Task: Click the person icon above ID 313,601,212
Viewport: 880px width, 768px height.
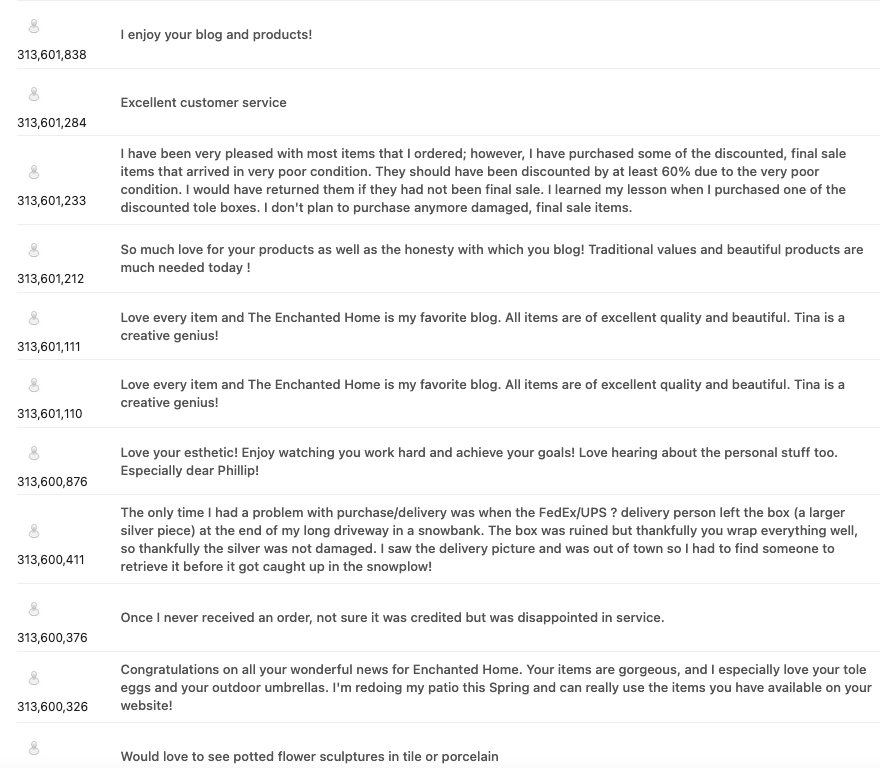Action: (34, 250)
